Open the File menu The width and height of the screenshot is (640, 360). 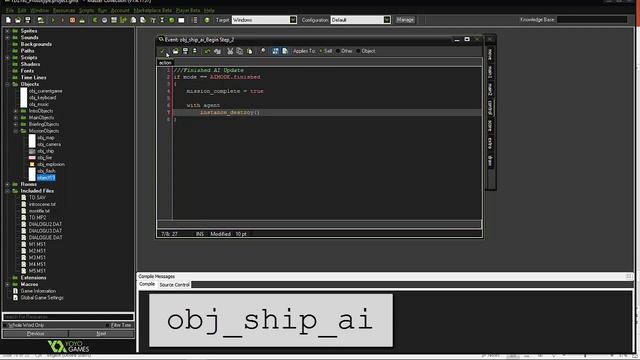coord(9,10)
